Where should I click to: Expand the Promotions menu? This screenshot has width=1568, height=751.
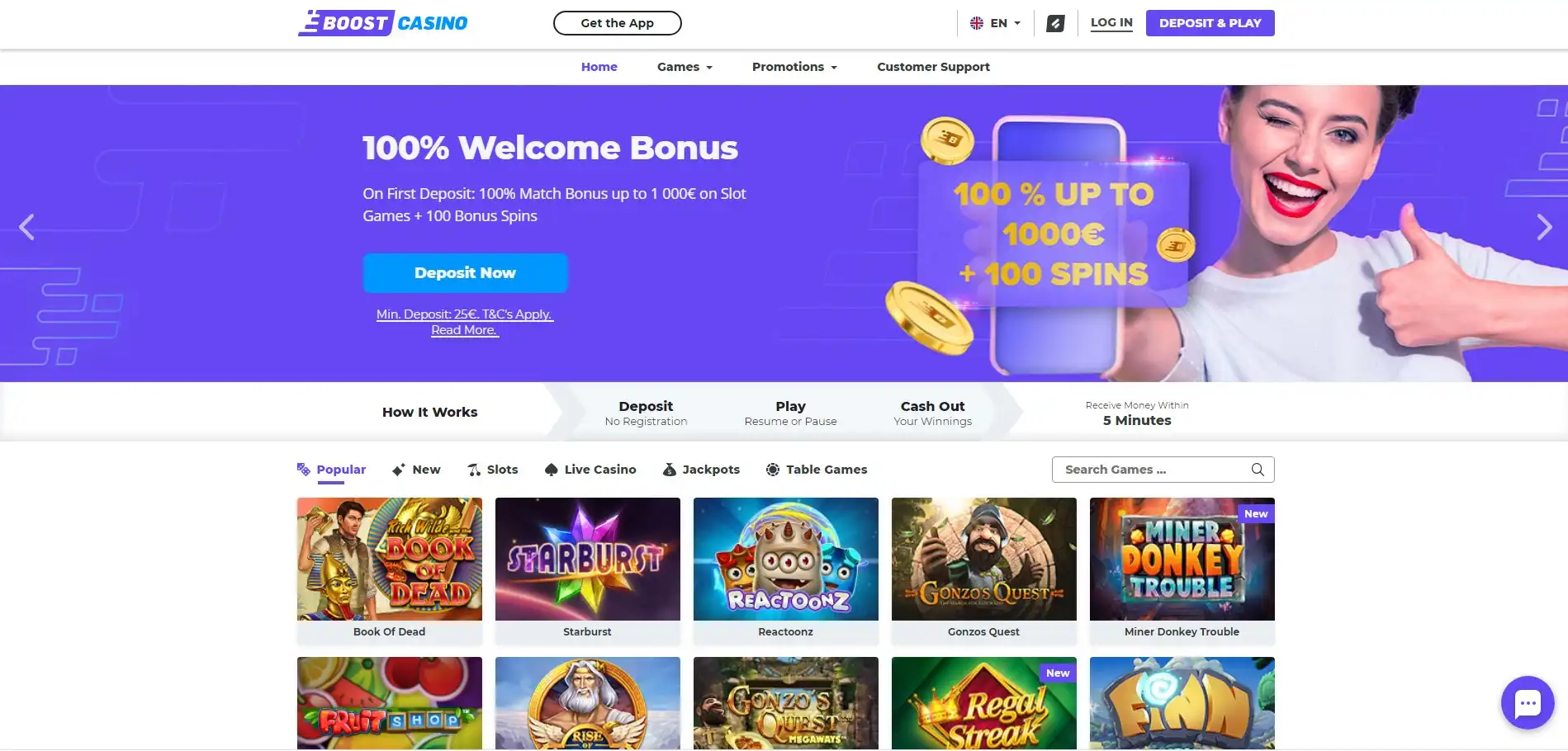(794, 67)
